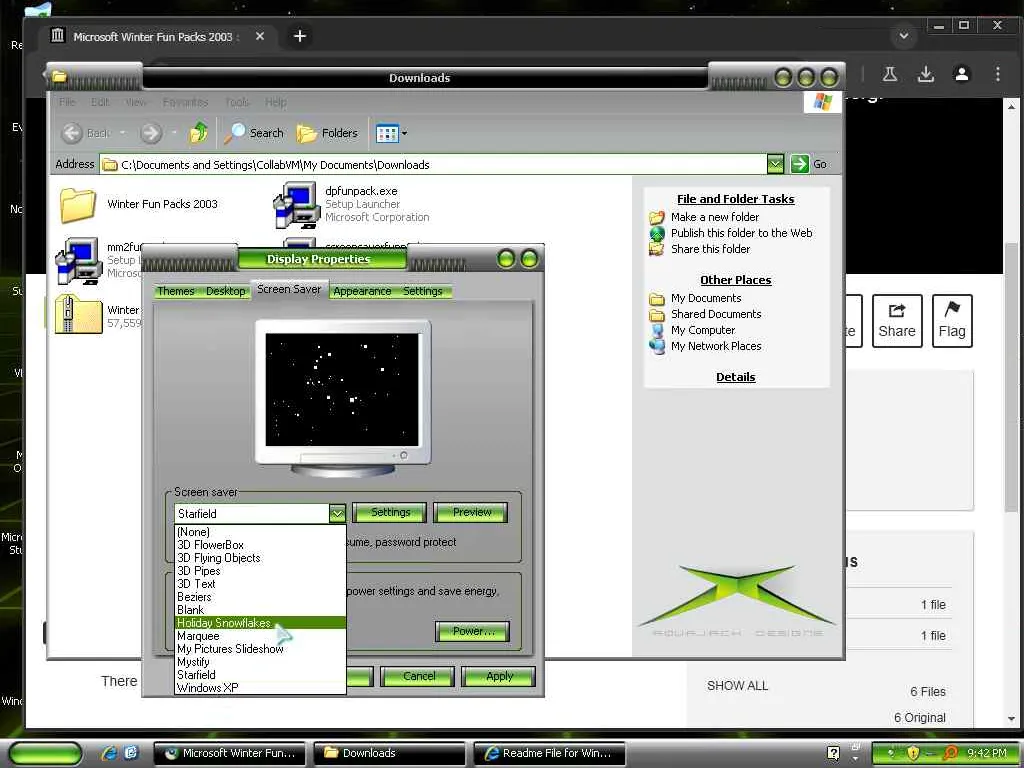Close the Microsoft Winter Fun Packs tab
Viewport: 1024px width, 768px height.
pyautogui.click(x=260, y=37)
